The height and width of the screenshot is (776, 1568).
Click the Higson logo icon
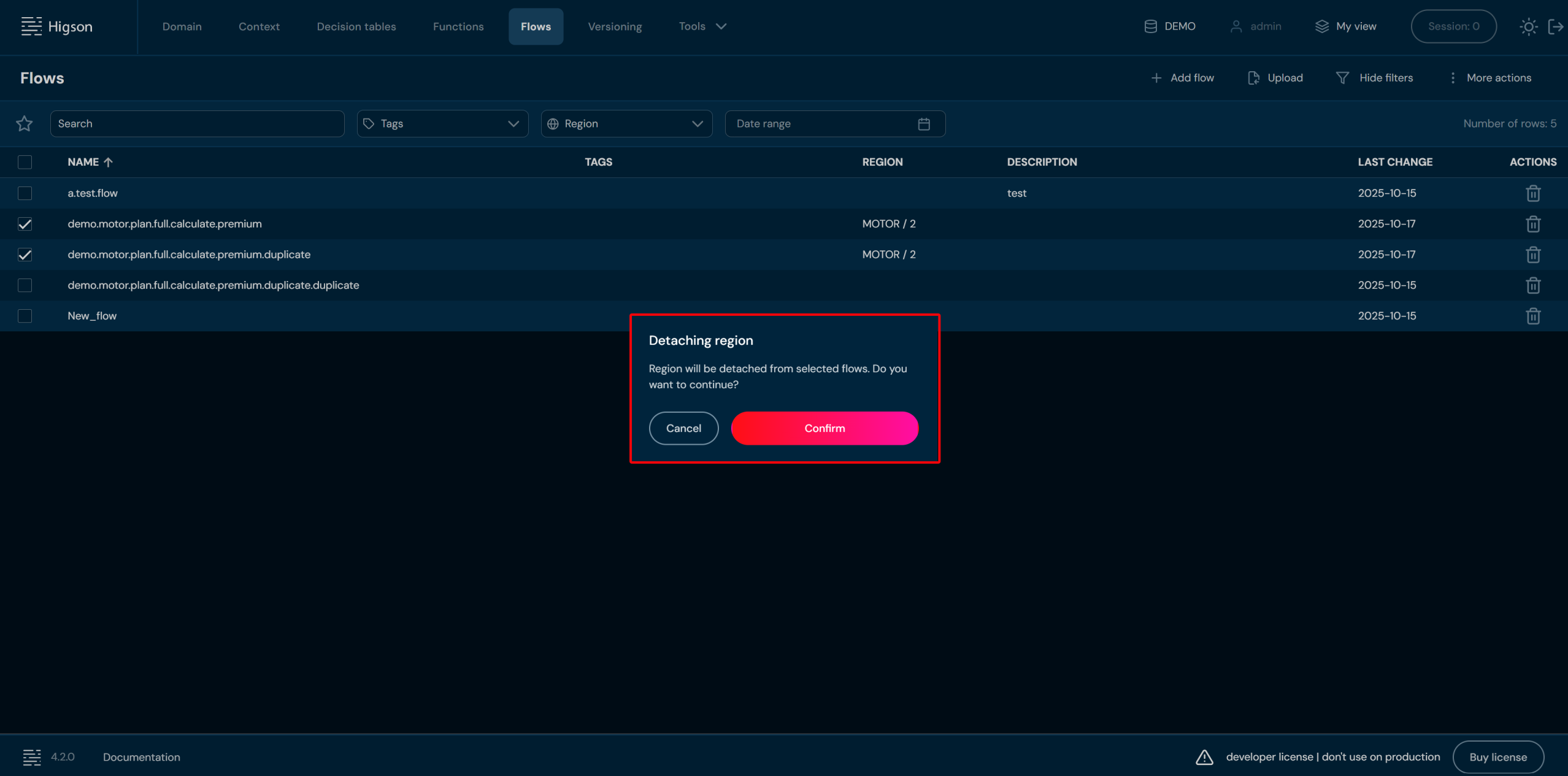tap(31, 26)
